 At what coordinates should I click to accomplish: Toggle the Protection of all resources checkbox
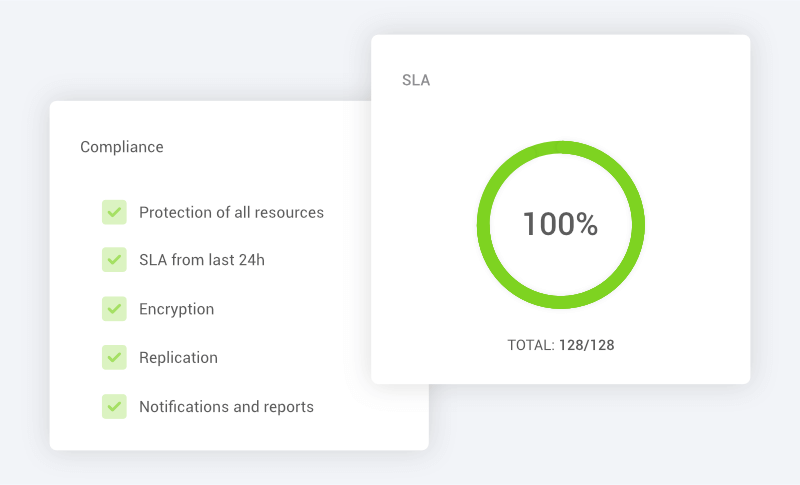pos(114,212)
